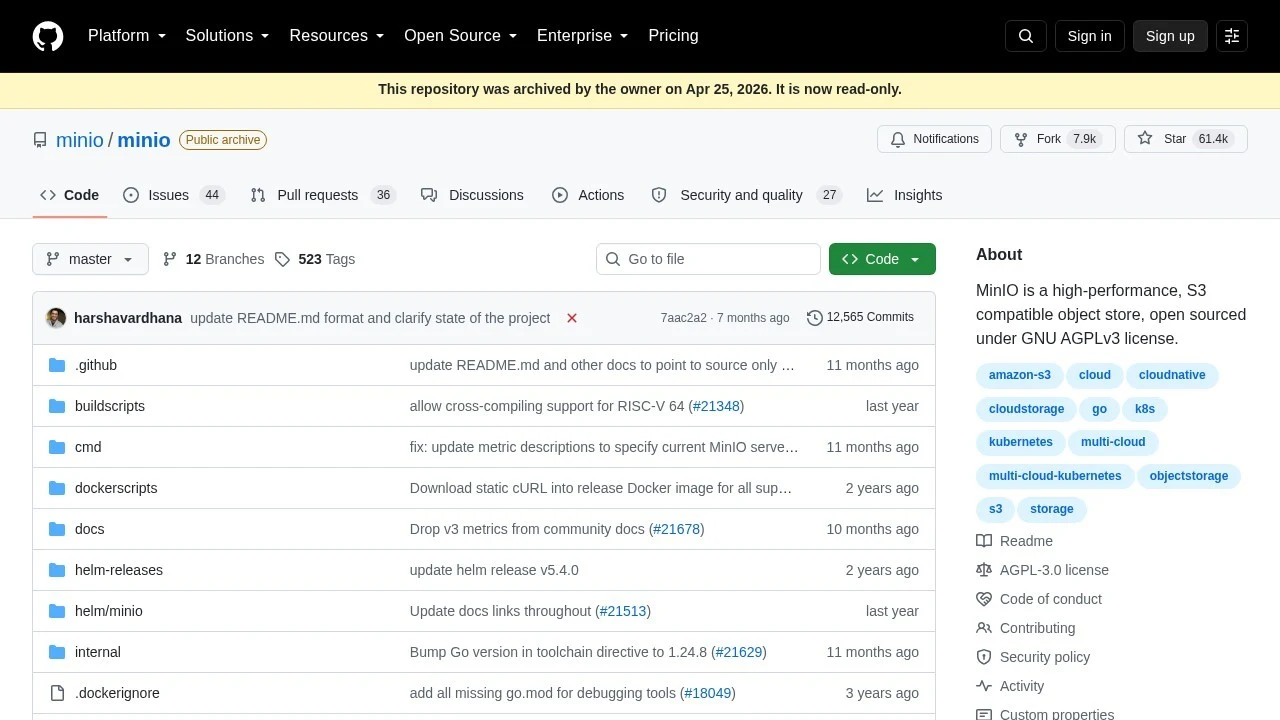Click the branch icon next to 12 Branches
Image resolution: width=1280 pixels, height=720 pixels.
click(170, 259)
